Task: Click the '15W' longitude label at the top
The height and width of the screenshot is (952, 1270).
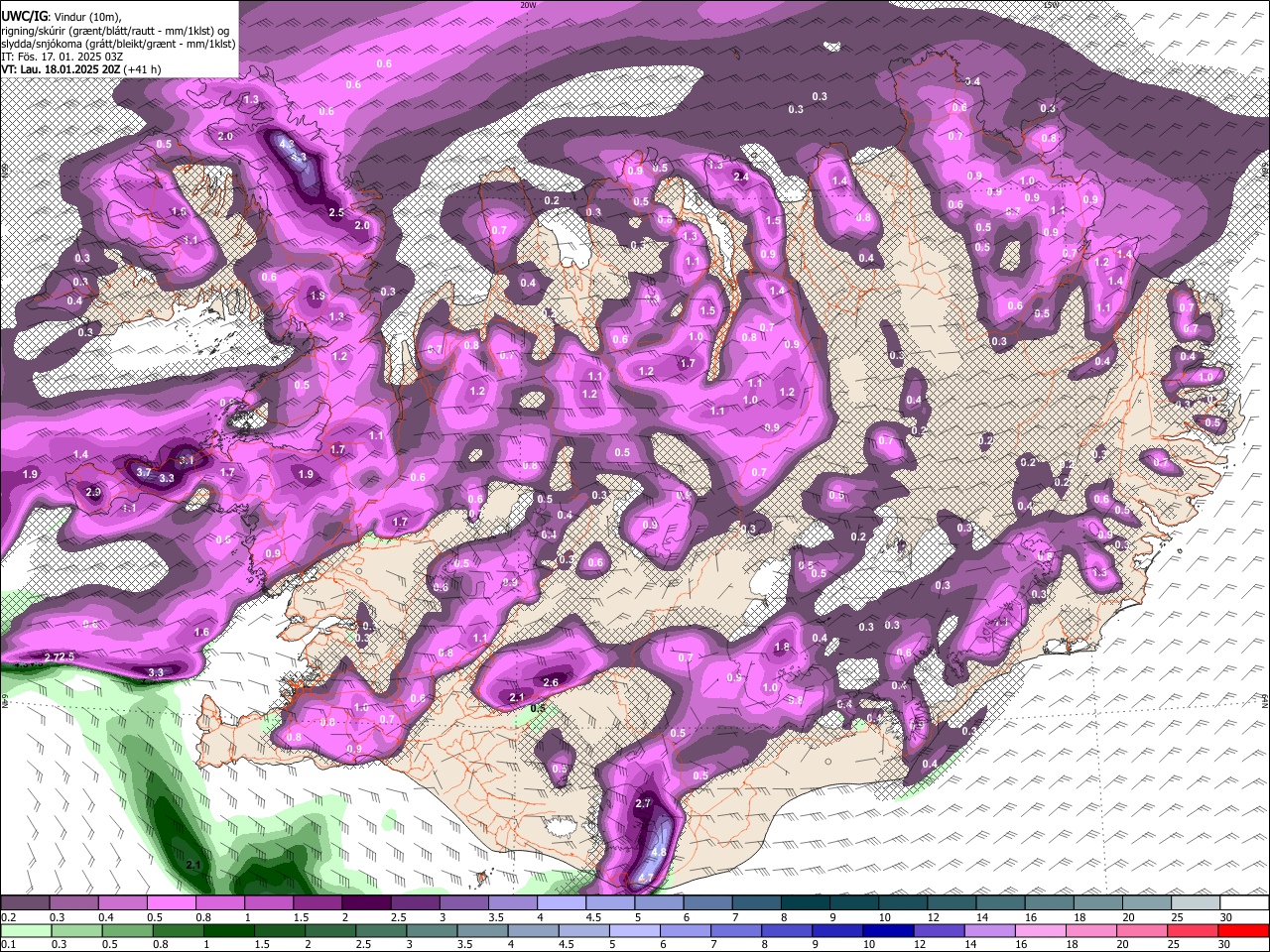Action: tap(1052, 5)
